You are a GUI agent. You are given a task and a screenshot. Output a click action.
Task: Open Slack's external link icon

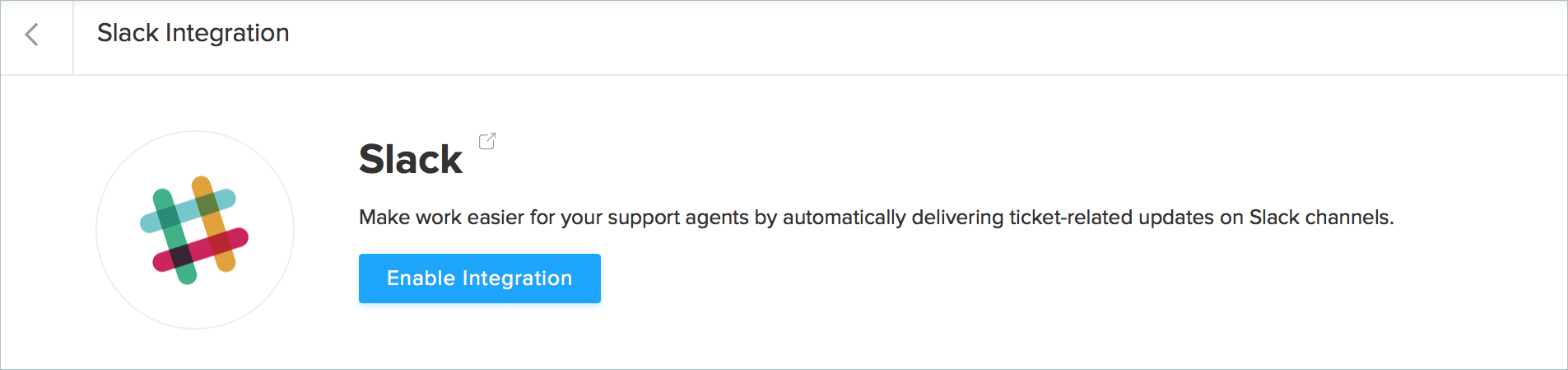coord(487,141)
